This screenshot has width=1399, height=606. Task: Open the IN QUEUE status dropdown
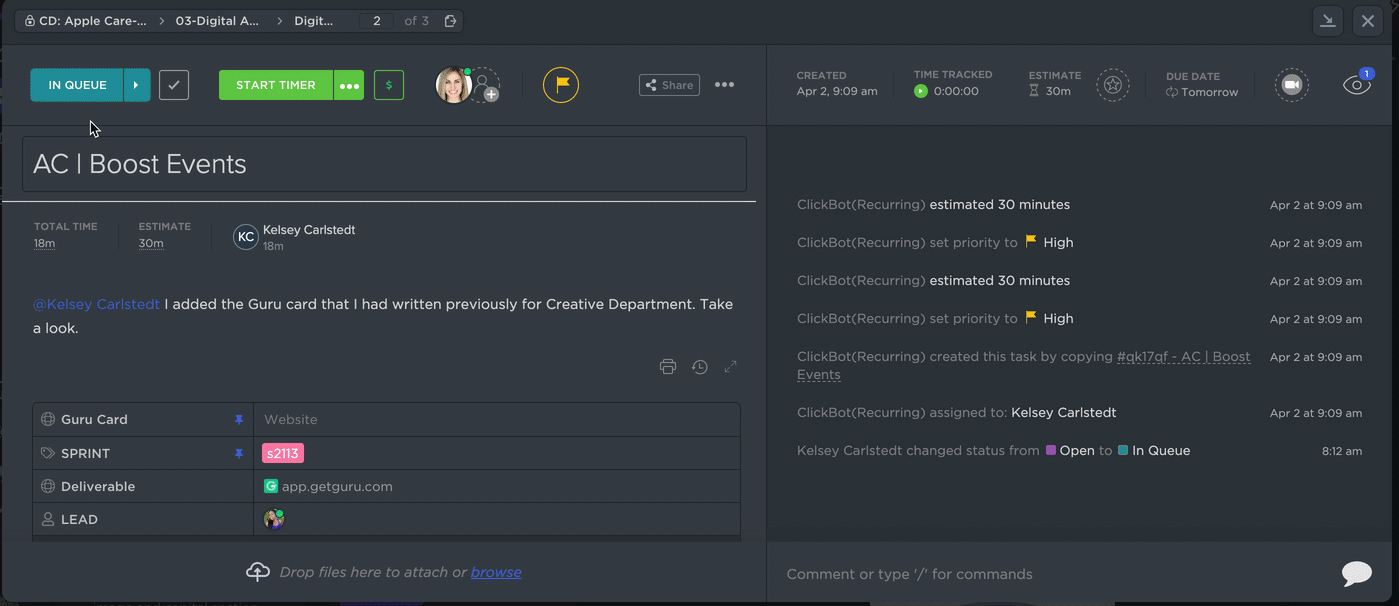click(77, 85)
